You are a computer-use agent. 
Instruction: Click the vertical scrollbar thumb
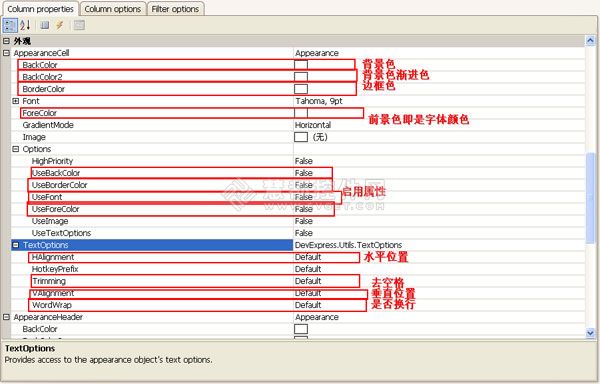point(590,197)
